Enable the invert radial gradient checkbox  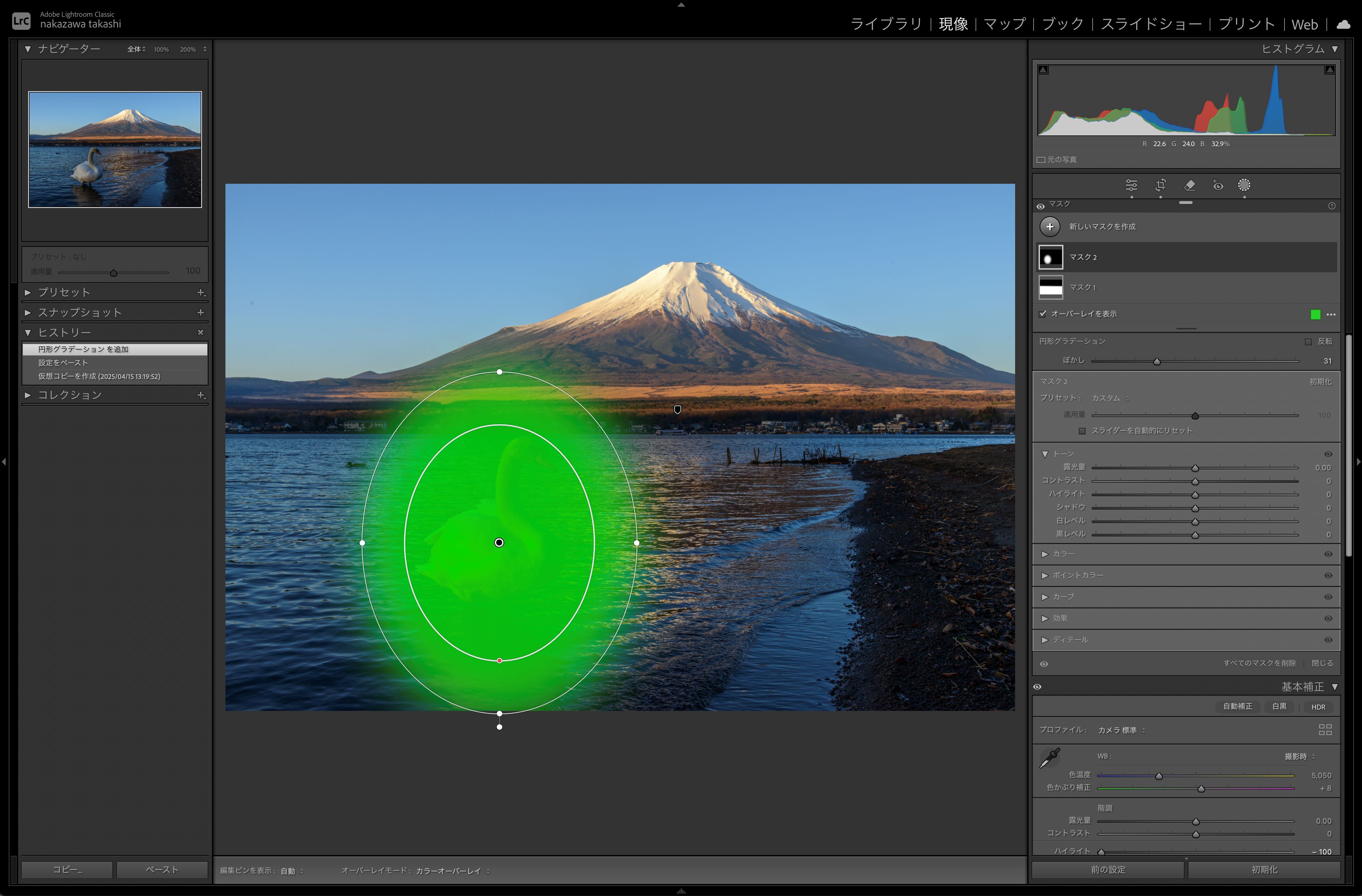1308,342
